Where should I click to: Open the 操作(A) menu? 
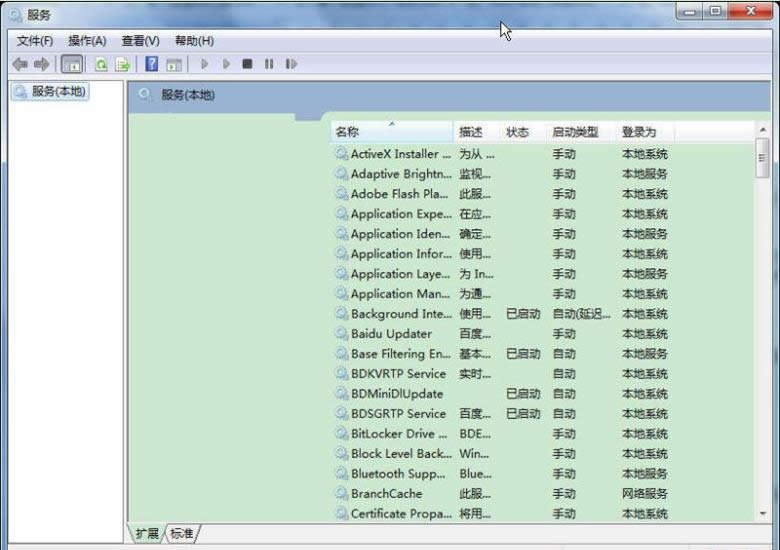pyautogui.click(x=87, y=41)
